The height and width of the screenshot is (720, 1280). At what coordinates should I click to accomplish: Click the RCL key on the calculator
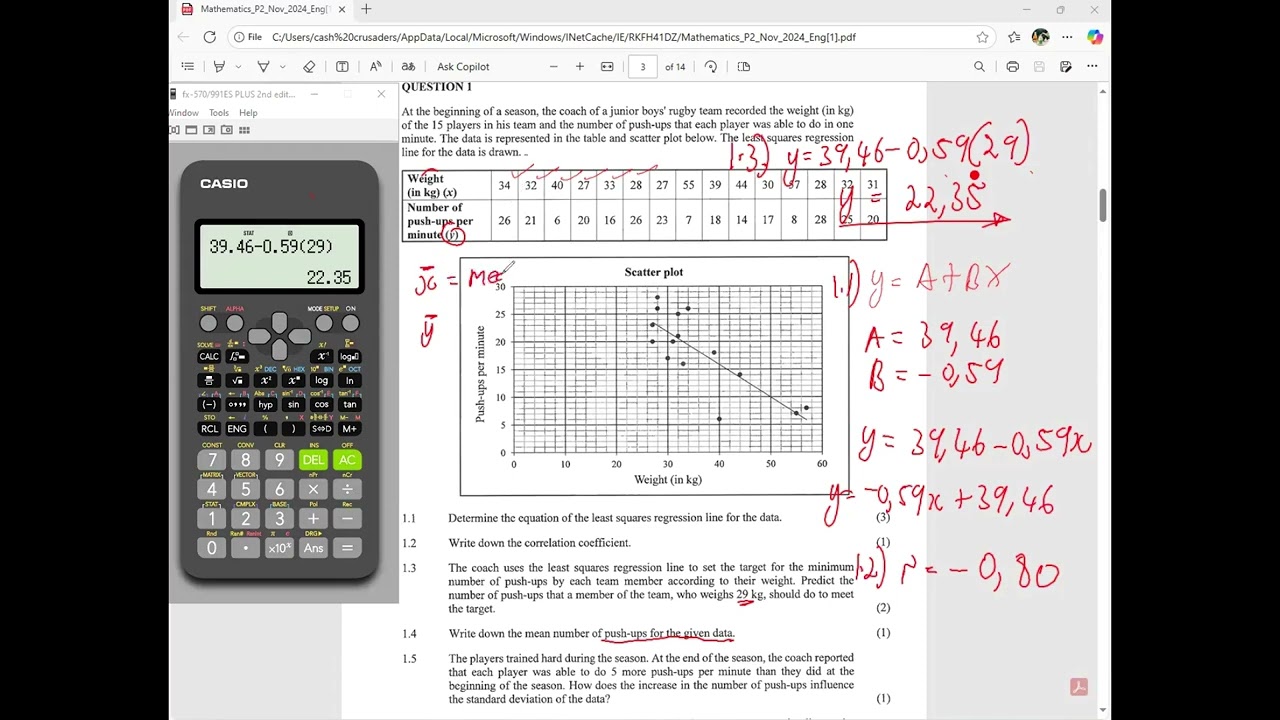(x=209, y=429)
